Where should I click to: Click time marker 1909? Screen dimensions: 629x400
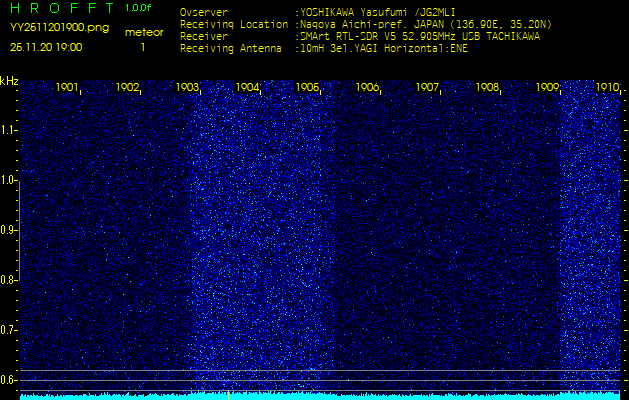548,87
